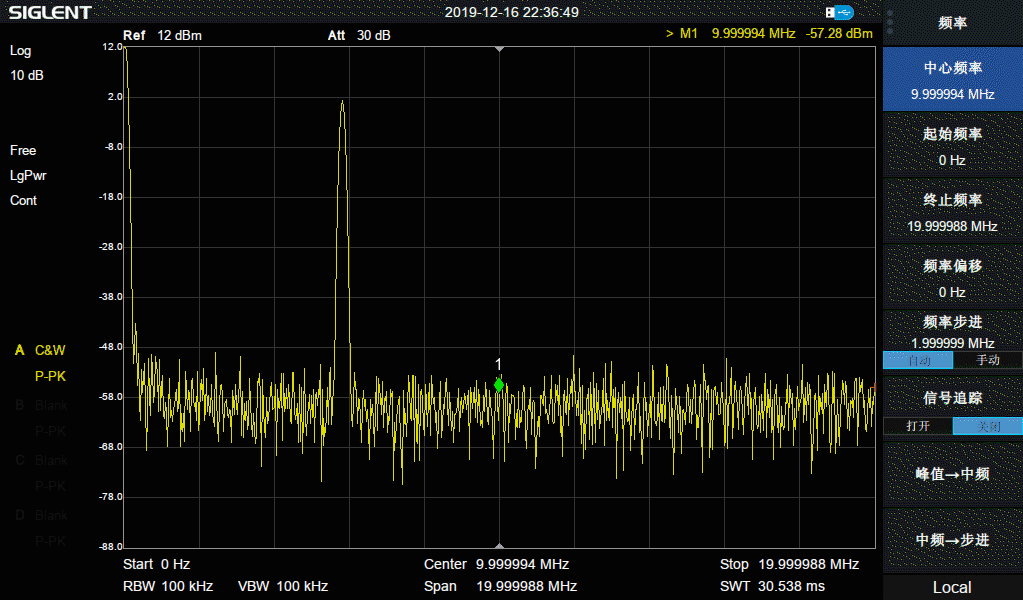The image size is (1023, 600).
Task: Select 中心频率 center frequency softkey
Action: point(952,80)
